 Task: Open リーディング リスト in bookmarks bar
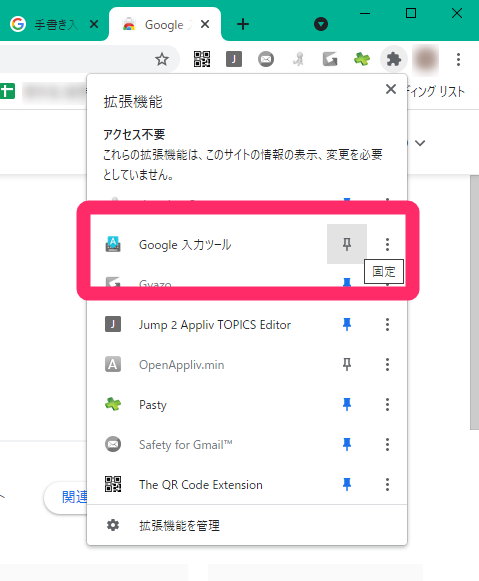coord(436,91)
